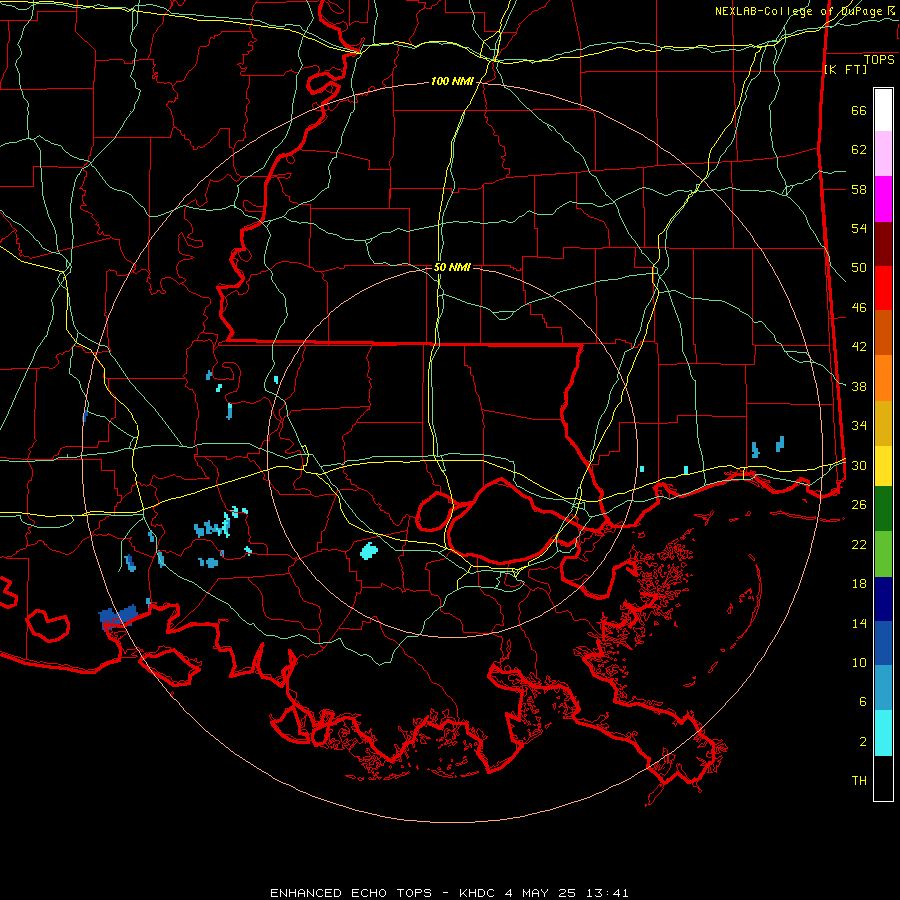The image size is (900, 900).
Task: Click the dark green legend swatch
Action: coord(883,509)
